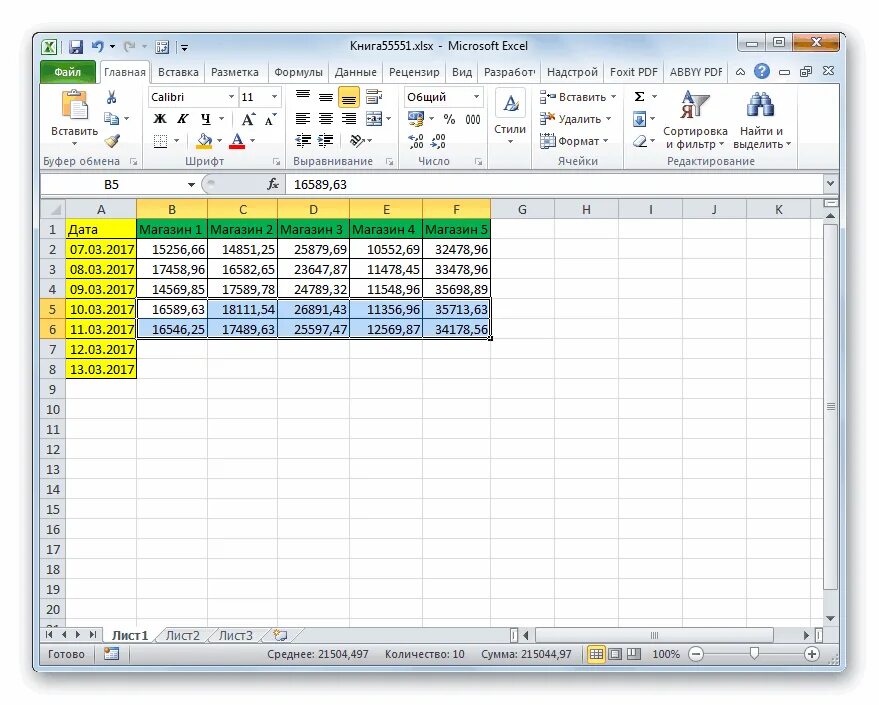Click the insert new sheet tab icon
Image resolution: width=879 pixels, height=705 pixels.
pos(280,635)
